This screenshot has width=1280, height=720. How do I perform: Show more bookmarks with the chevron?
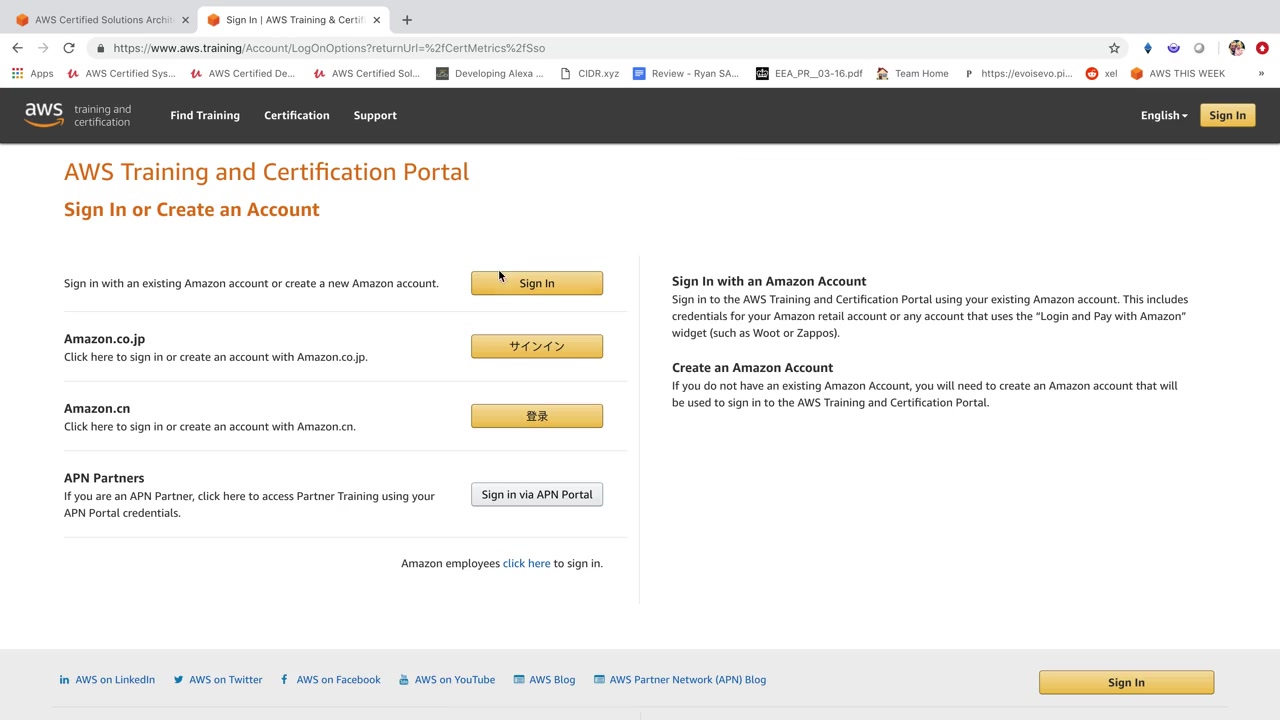(x=1261, y=73)
